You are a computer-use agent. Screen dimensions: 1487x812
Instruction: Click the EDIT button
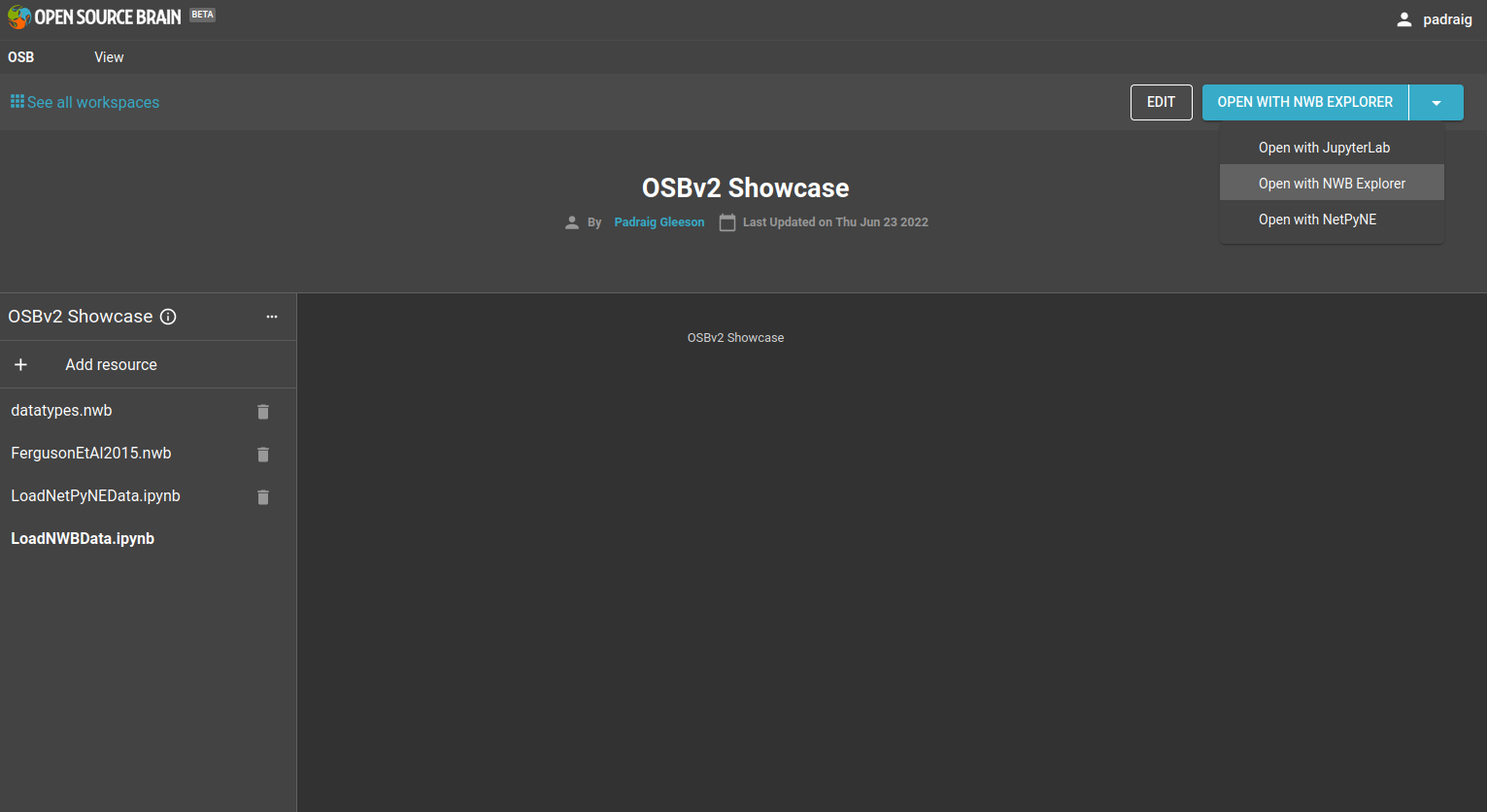(1162, 103)
